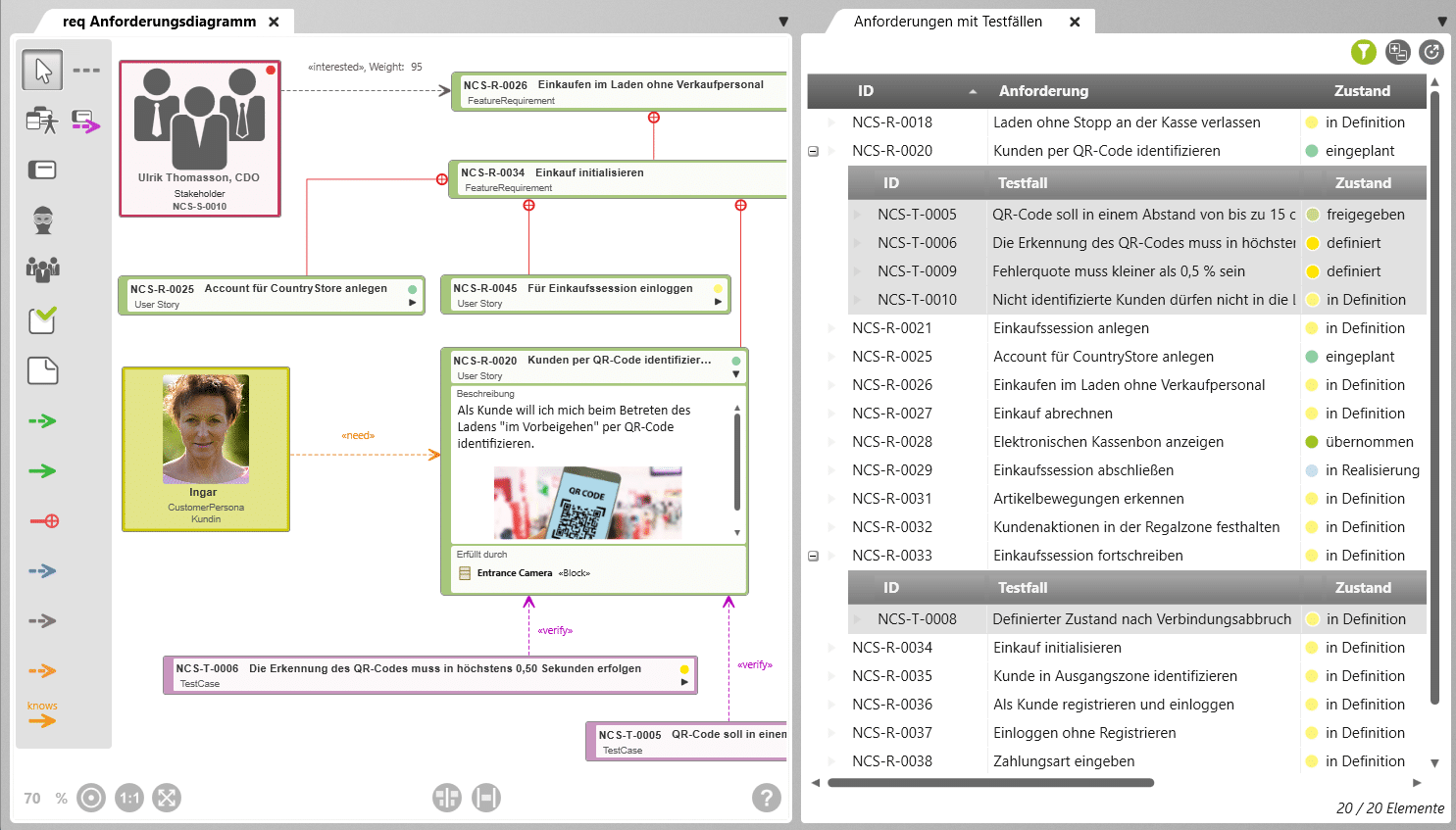Image resolution: width=1456 pixels, height=830 pixels.
Task: Choose the blue dashed arrow relation tool
Action: (42, 570)
